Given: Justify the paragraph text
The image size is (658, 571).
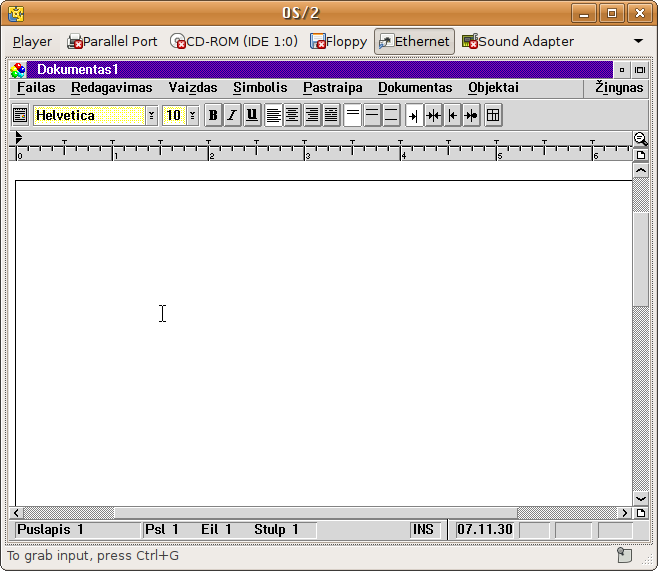Looking at the screenshot, I should click(x=331, y=115).
